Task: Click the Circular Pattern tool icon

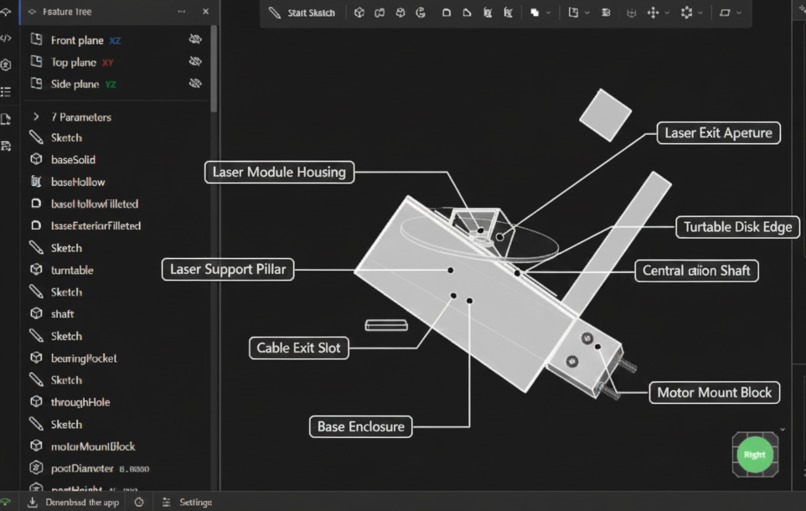Action: [686, 12]
